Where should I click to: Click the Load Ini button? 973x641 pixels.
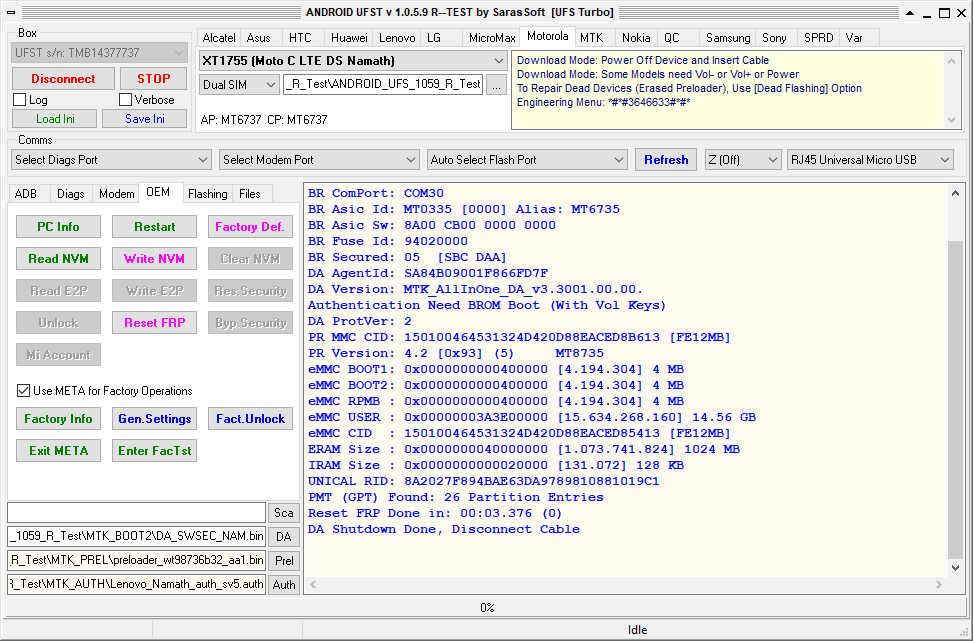coord(55,119)
